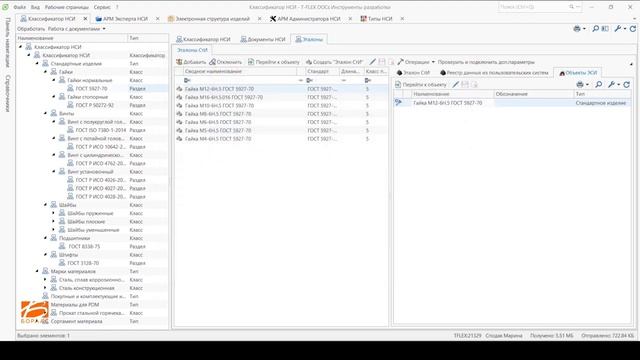Click the Обозначение cell of Гайка М12 object row
The width and height of the screenshot is (640, 360).
tap(534, 103)
